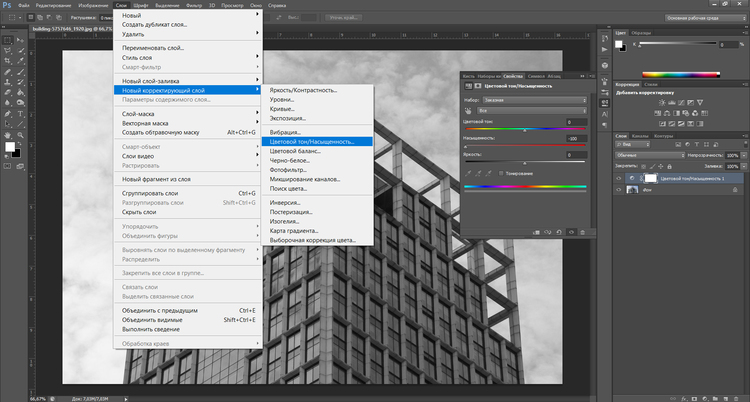
Task: Click the foreground color swatch in toolbar
Action: click(x=11, y=147)
